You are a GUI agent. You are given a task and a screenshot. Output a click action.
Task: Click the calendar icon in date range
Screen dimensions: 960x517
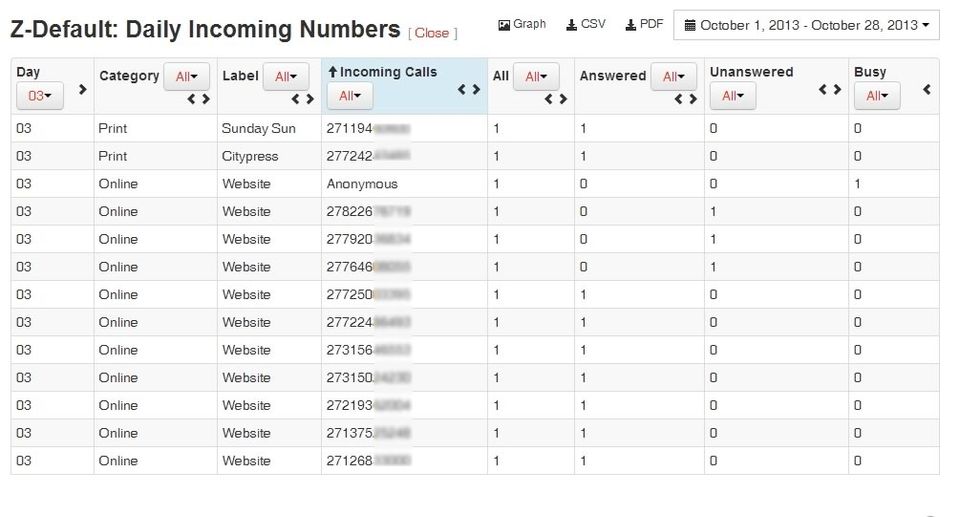(690, 25)
